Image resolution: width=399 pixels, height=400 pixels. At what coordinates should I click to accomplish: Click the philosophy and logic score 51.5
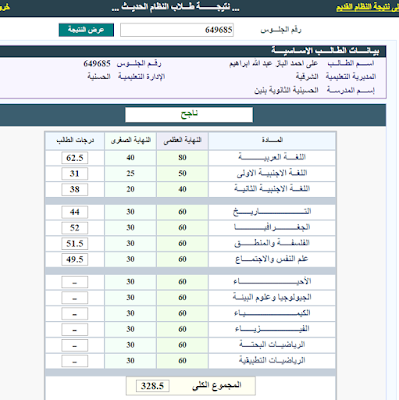[x=75, y=243]
